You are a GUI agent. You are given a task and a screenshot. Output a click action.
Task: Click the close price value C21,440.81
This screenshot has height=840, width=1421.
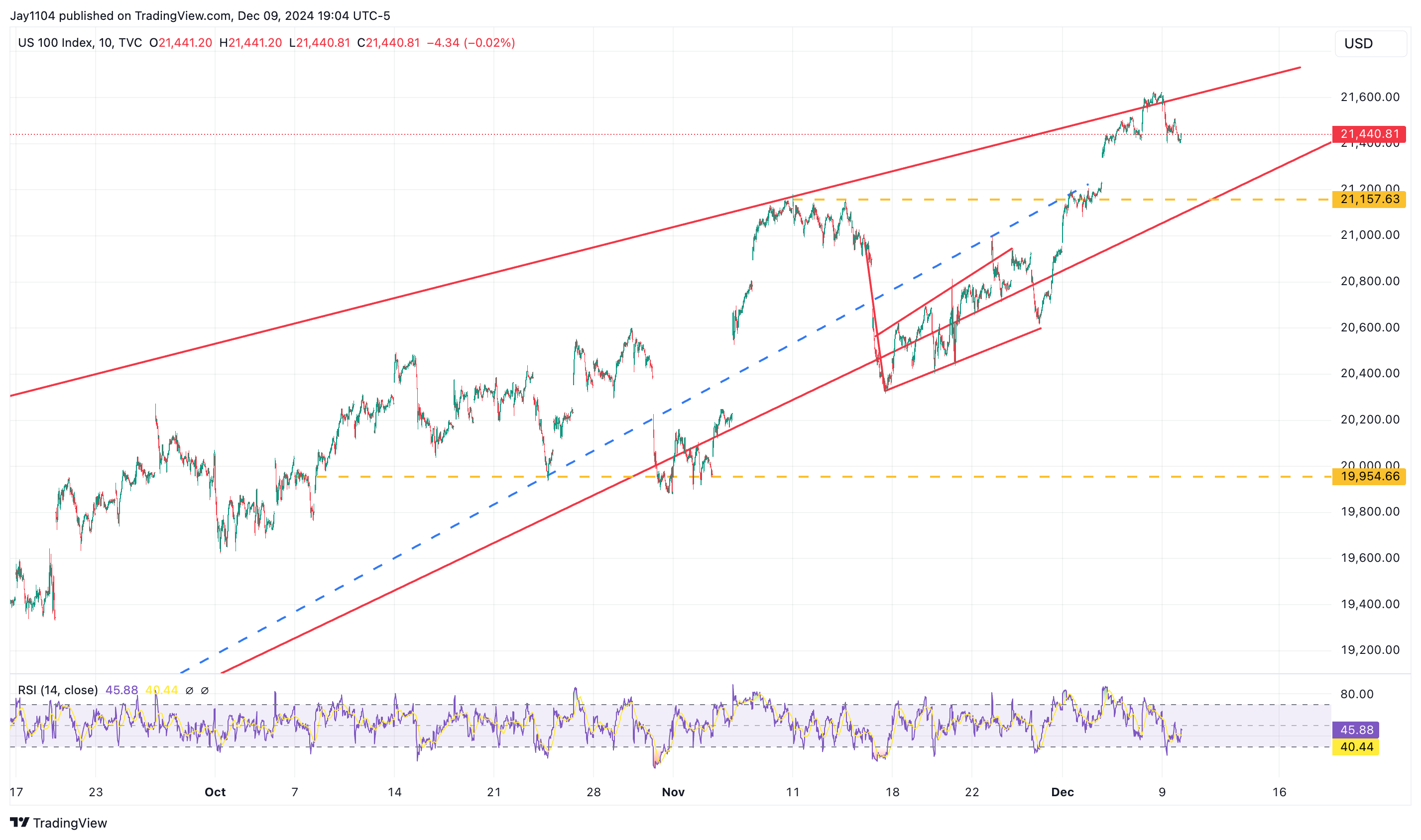388,43
